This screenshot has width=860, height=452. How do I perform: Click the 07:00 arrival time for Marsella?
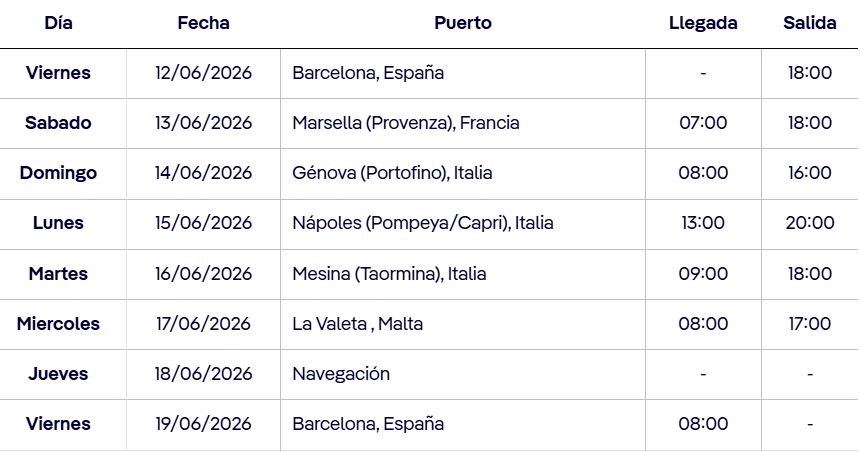703,123
